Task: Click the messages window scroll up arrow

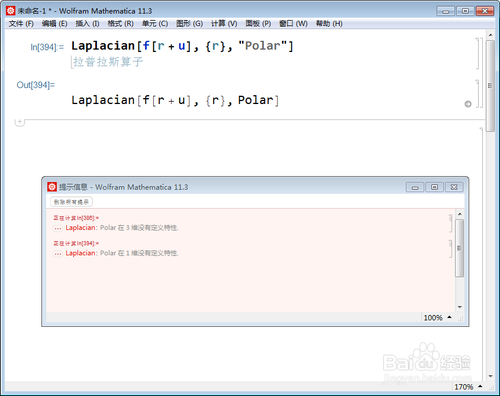Action: (460, 214)
